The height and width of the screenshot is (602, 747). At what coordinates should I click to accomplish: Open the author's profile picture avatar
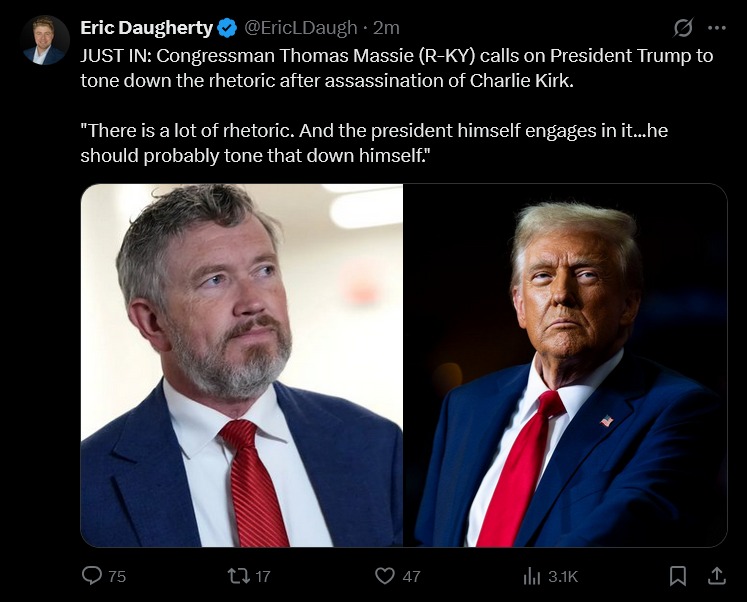click(x=44, y=40)
